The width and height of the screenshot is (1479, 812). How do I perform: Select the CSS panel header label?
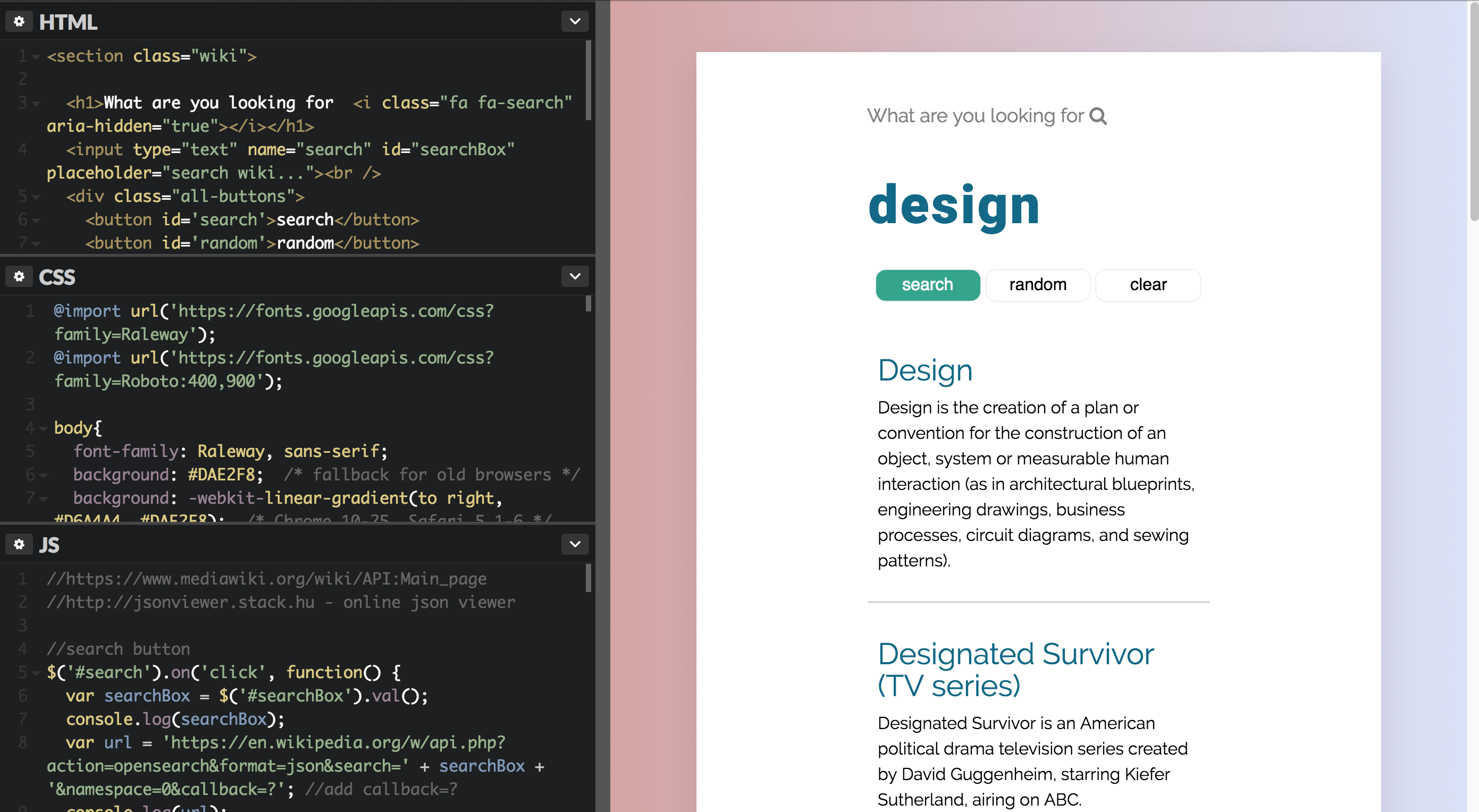(56, 276)
